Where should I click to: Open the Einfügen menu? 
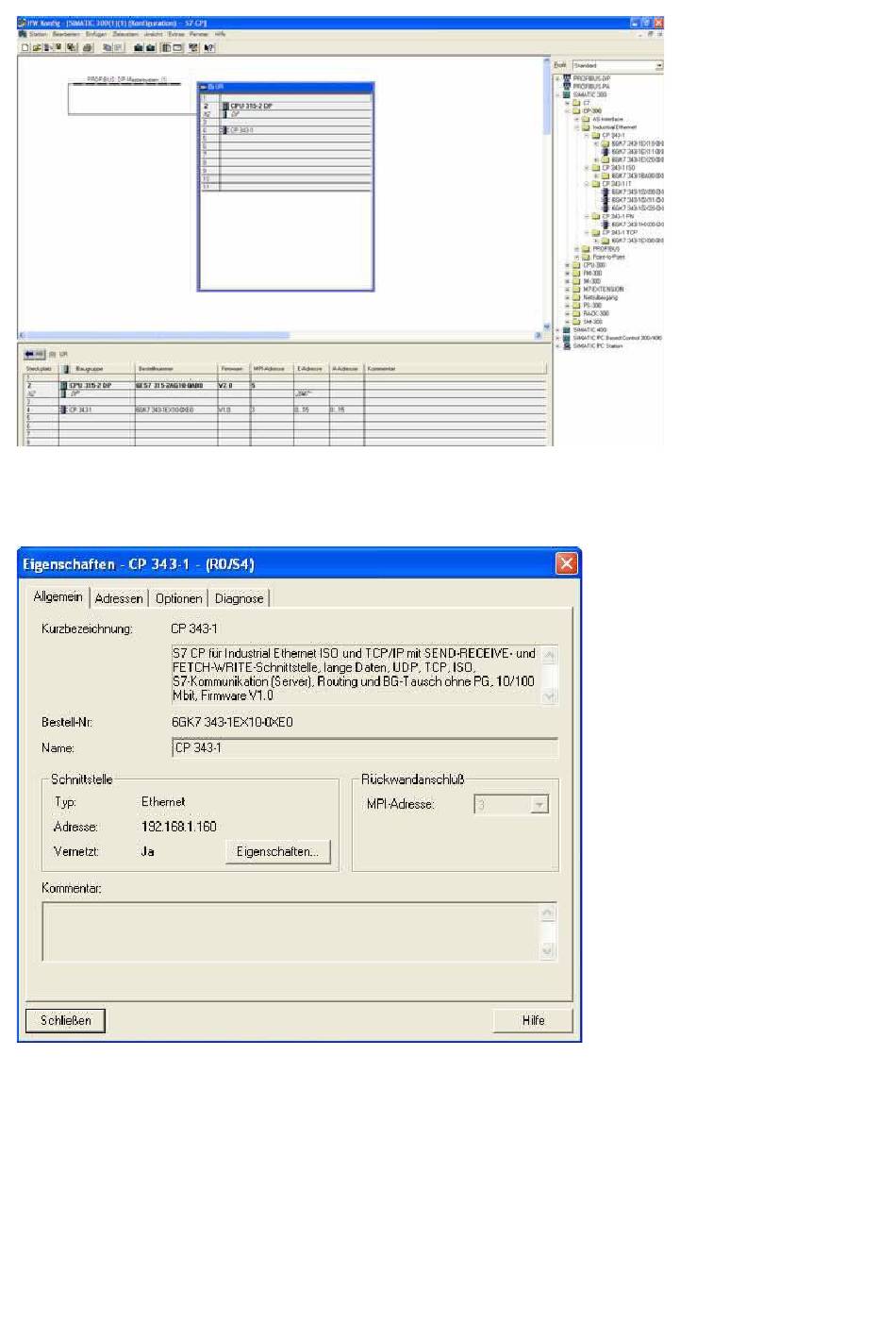pos(96,34)
